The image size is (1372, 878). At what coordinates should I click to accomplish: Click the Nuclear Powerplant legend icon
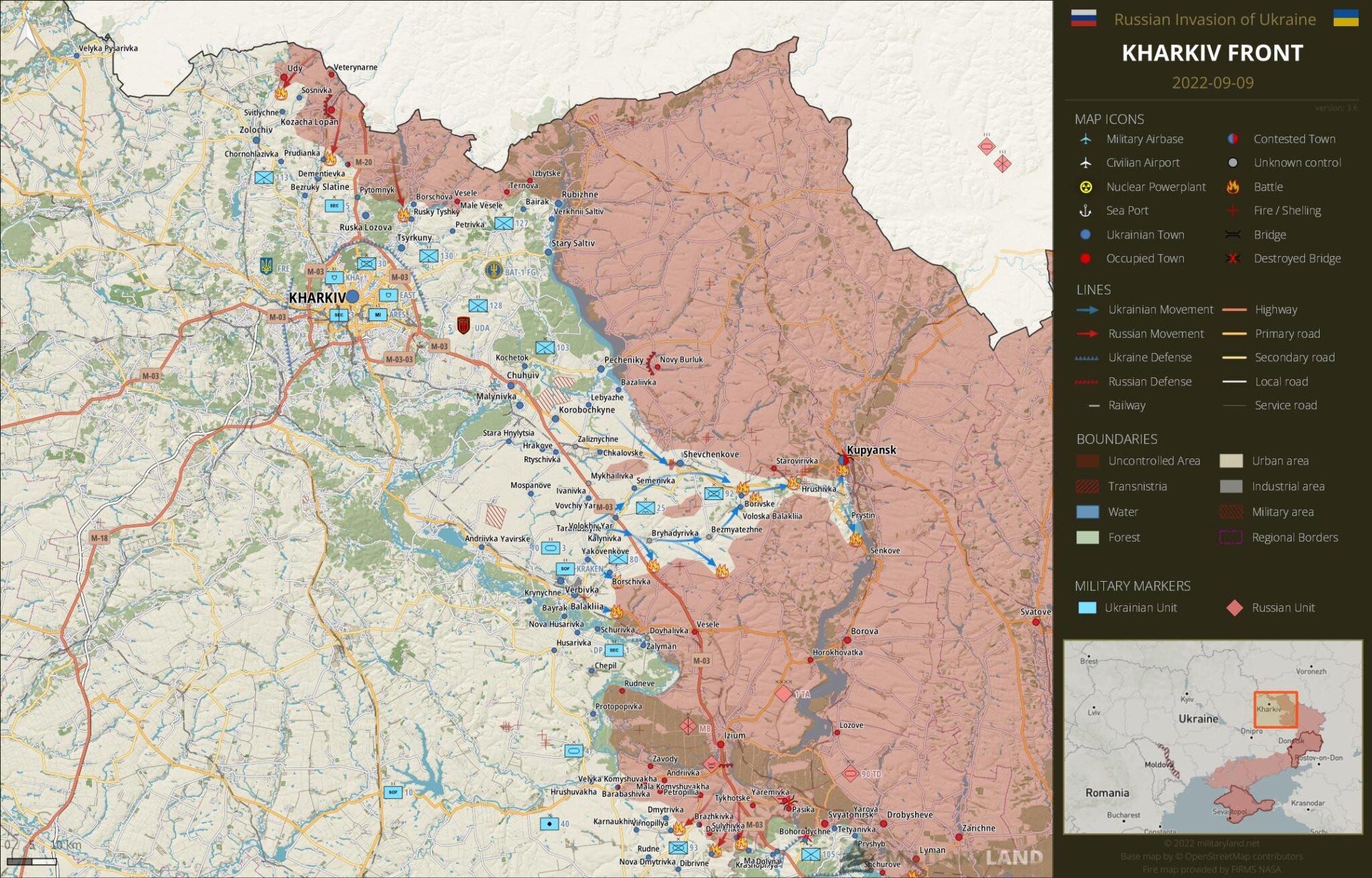pos(1085,187)
